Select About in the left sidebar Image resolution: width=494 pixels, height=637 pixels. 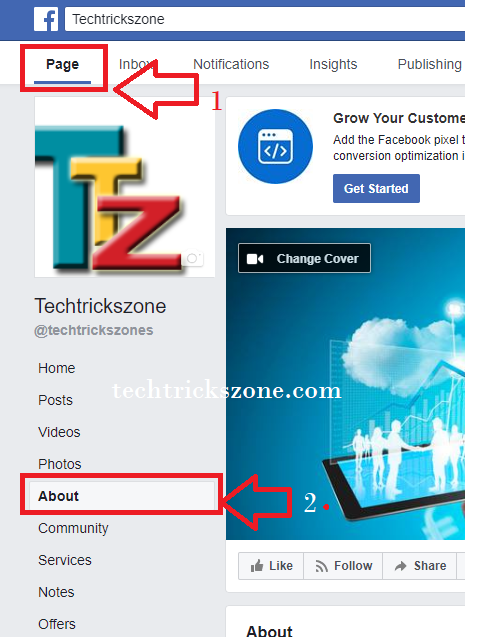(121, 496)
